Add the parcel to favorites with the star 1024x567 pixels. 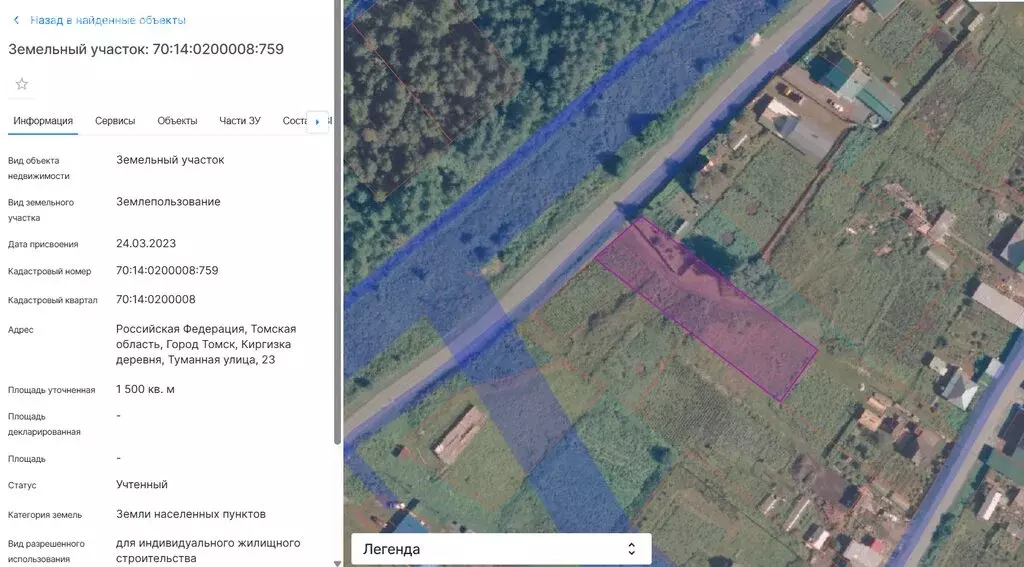point(21,84)
